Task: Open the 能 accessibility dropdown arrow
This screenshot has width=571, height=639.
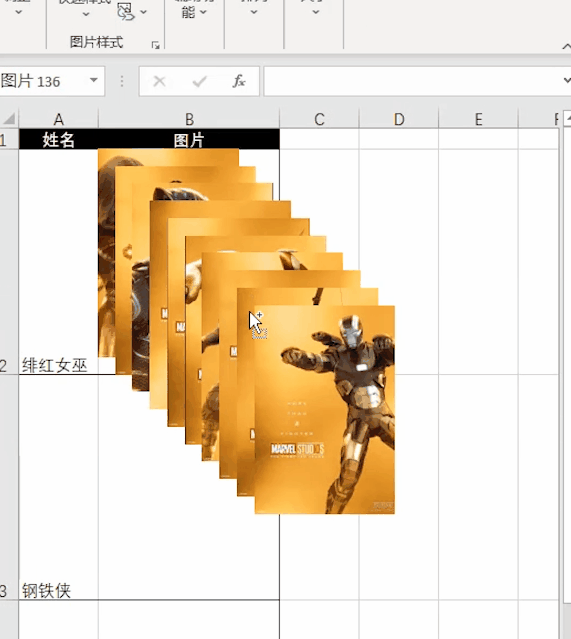Action: pos(203,12)
